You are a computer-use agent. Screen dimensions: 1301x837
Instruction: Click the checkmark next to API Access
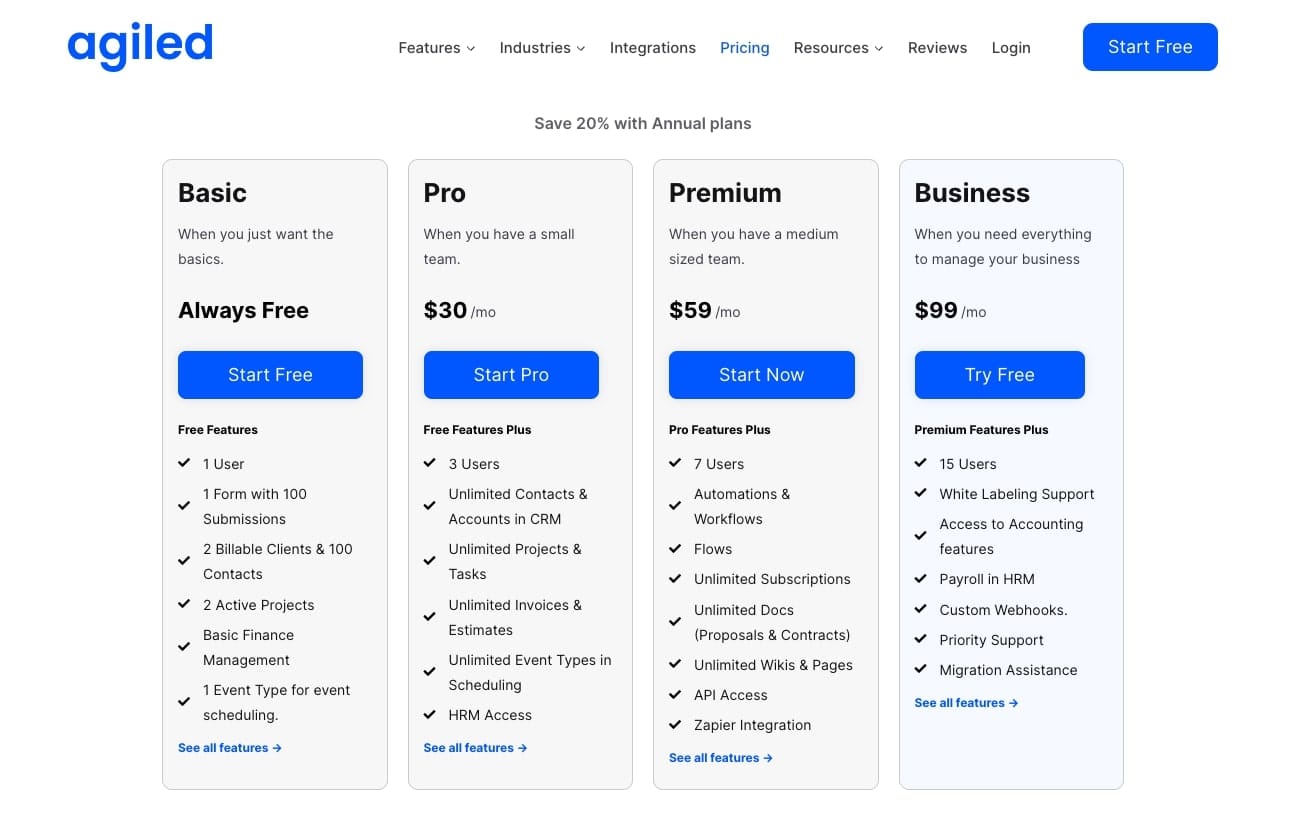[x=676, y=694]
